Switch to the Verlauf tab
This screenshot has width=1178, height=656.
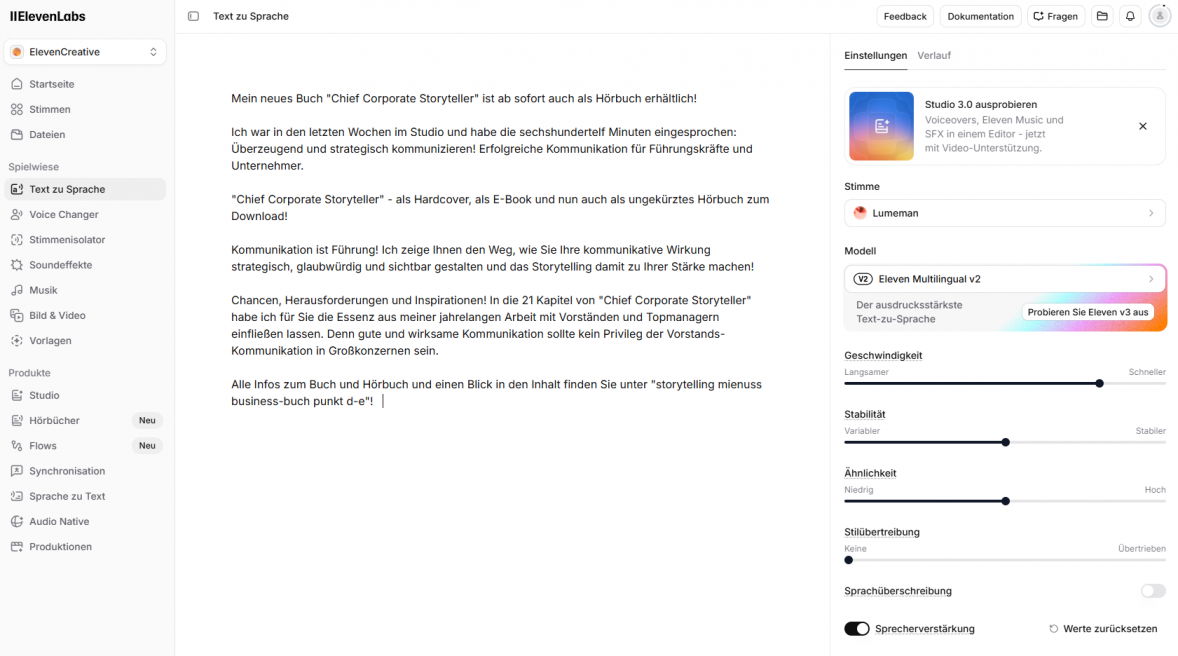point(934,55)
